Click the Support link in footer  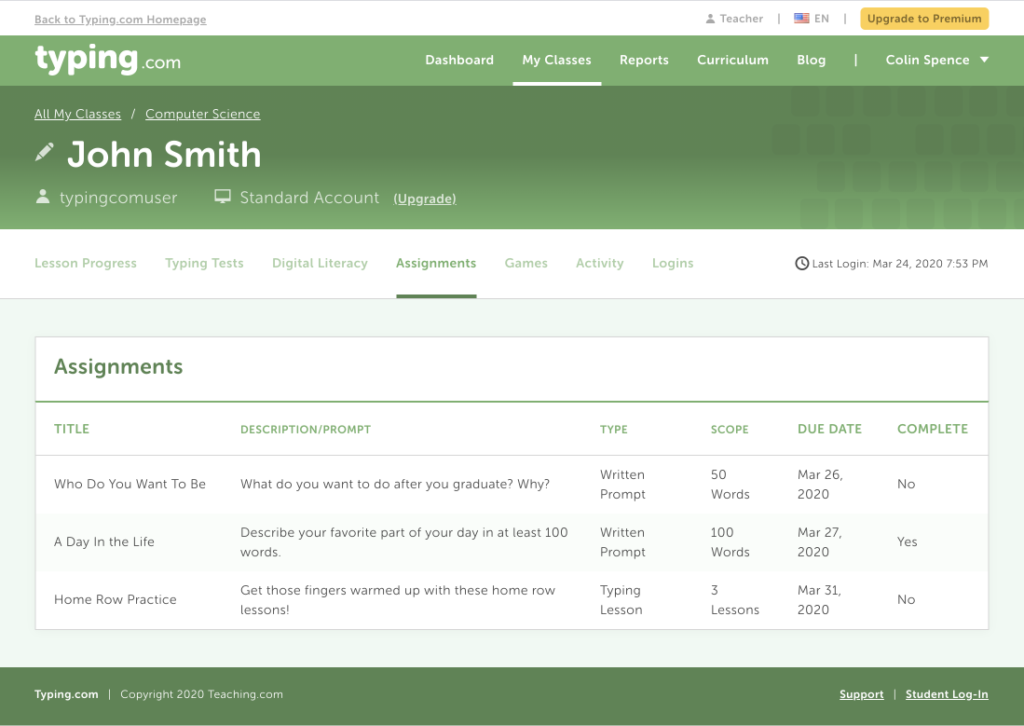861,694
